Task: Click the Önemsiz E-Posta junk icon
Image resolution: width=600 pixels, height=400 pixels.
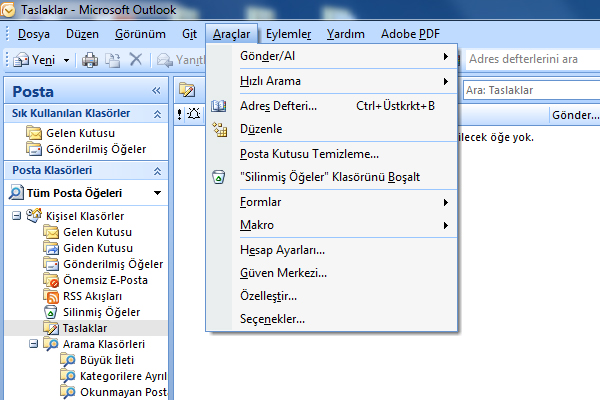Action: [51, 280]
